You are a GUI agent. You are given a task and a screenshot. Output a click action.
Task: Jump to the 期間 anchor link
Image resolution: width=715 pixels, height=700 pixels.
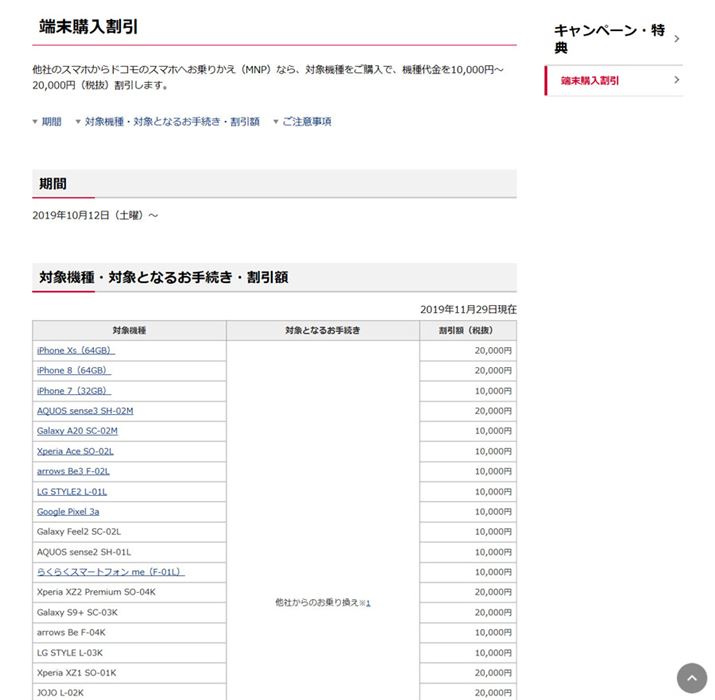[x=50, y=122]
